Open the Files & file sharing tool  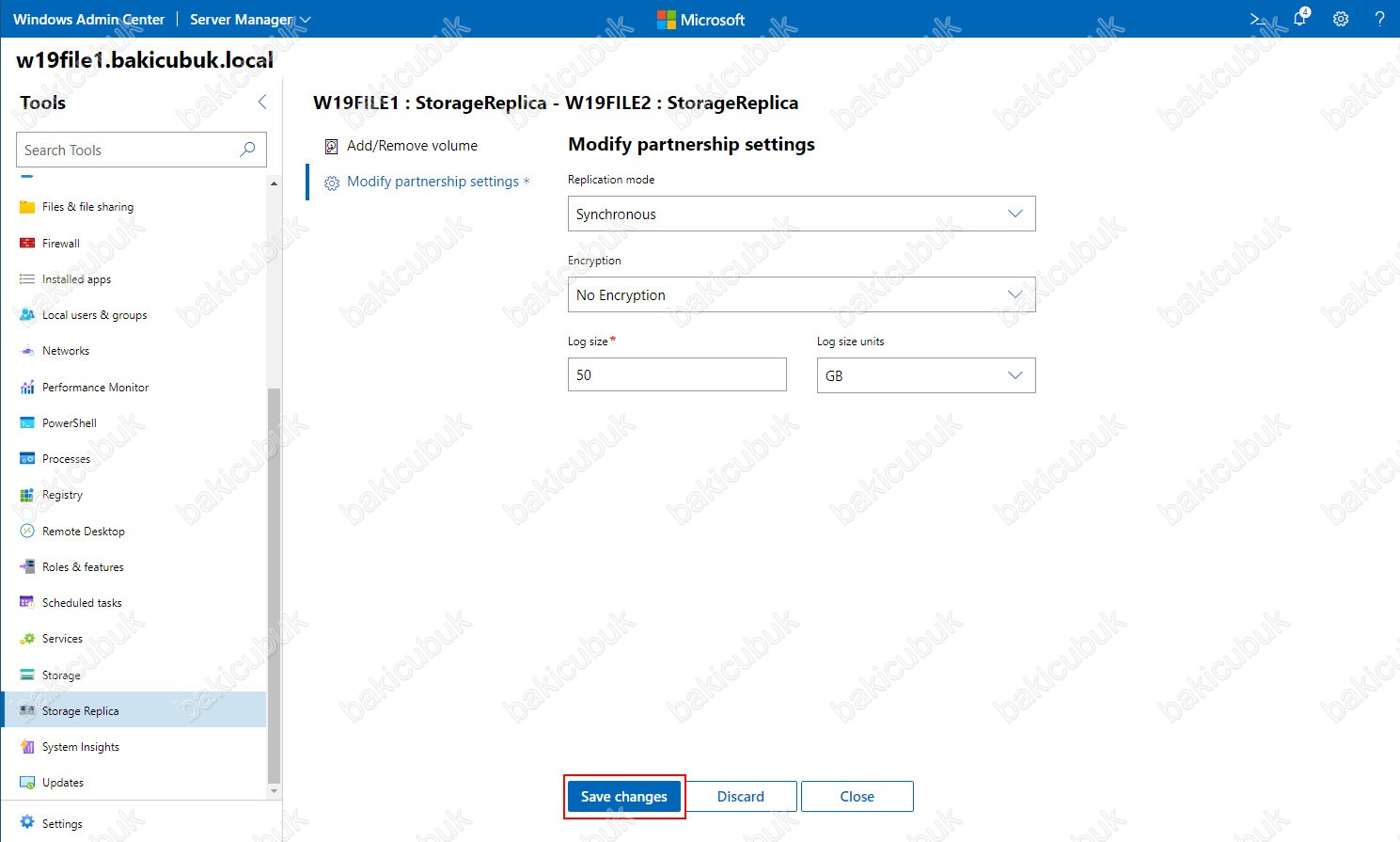[x=134, y=207]
